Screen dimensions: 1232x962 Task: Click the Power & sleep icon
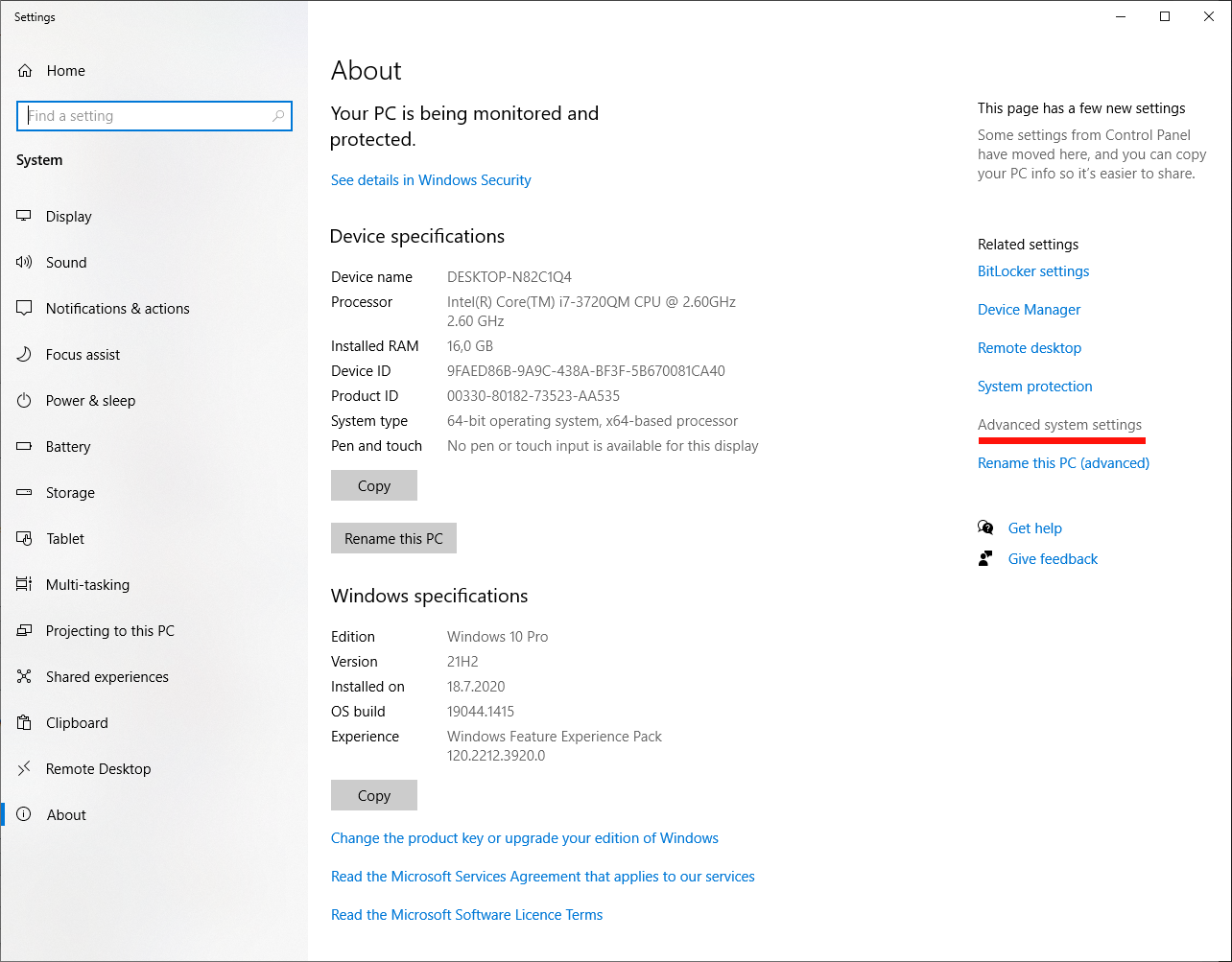coord(24,400)
